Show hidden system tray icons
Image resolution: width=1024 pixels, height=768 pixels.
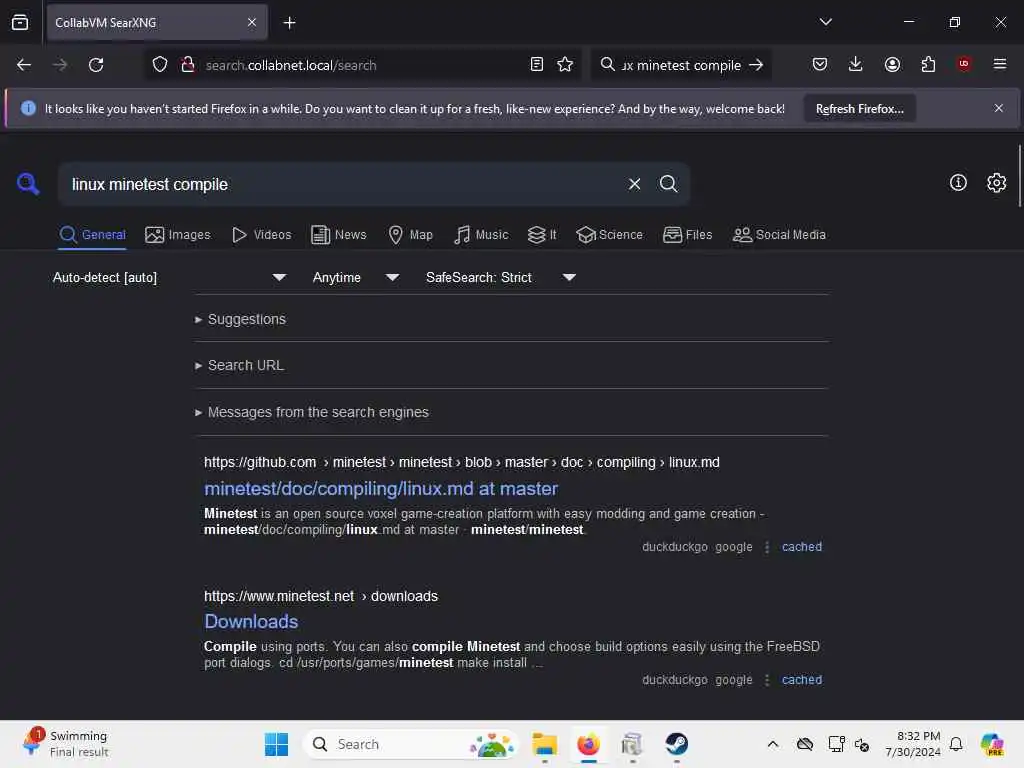coord(773,744)
